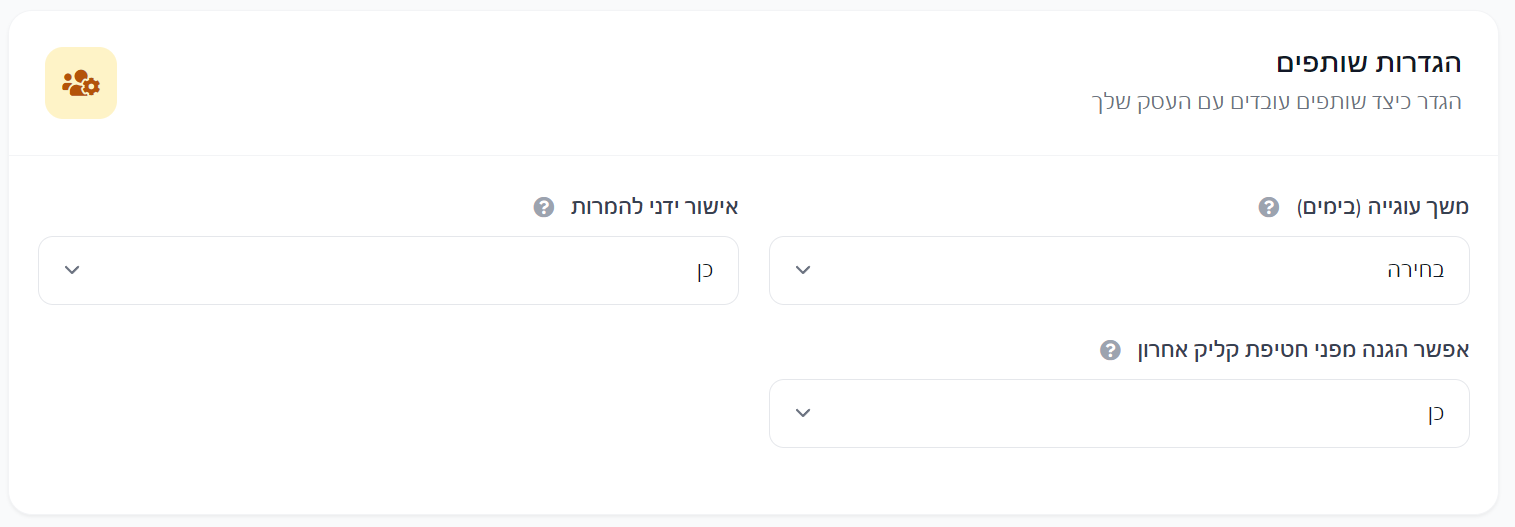Expand the הגנה מפני חטיפת קליק אחרון dropdown
The height and width of the screenshot is (527, 1515).
[1118, 413]
